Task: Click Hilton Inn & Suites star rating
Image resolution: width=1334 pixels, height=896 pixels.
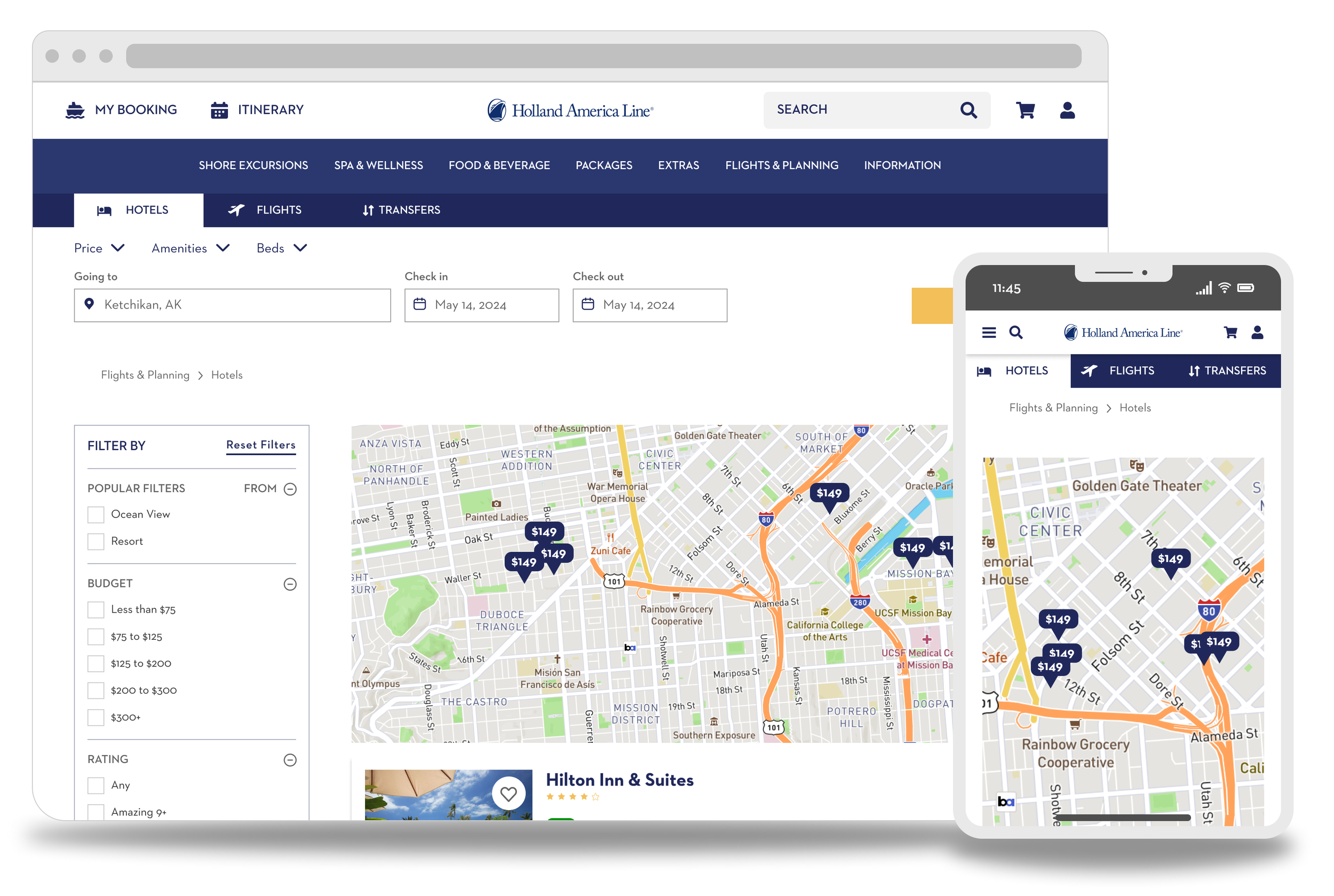Action: click(573, 797)
